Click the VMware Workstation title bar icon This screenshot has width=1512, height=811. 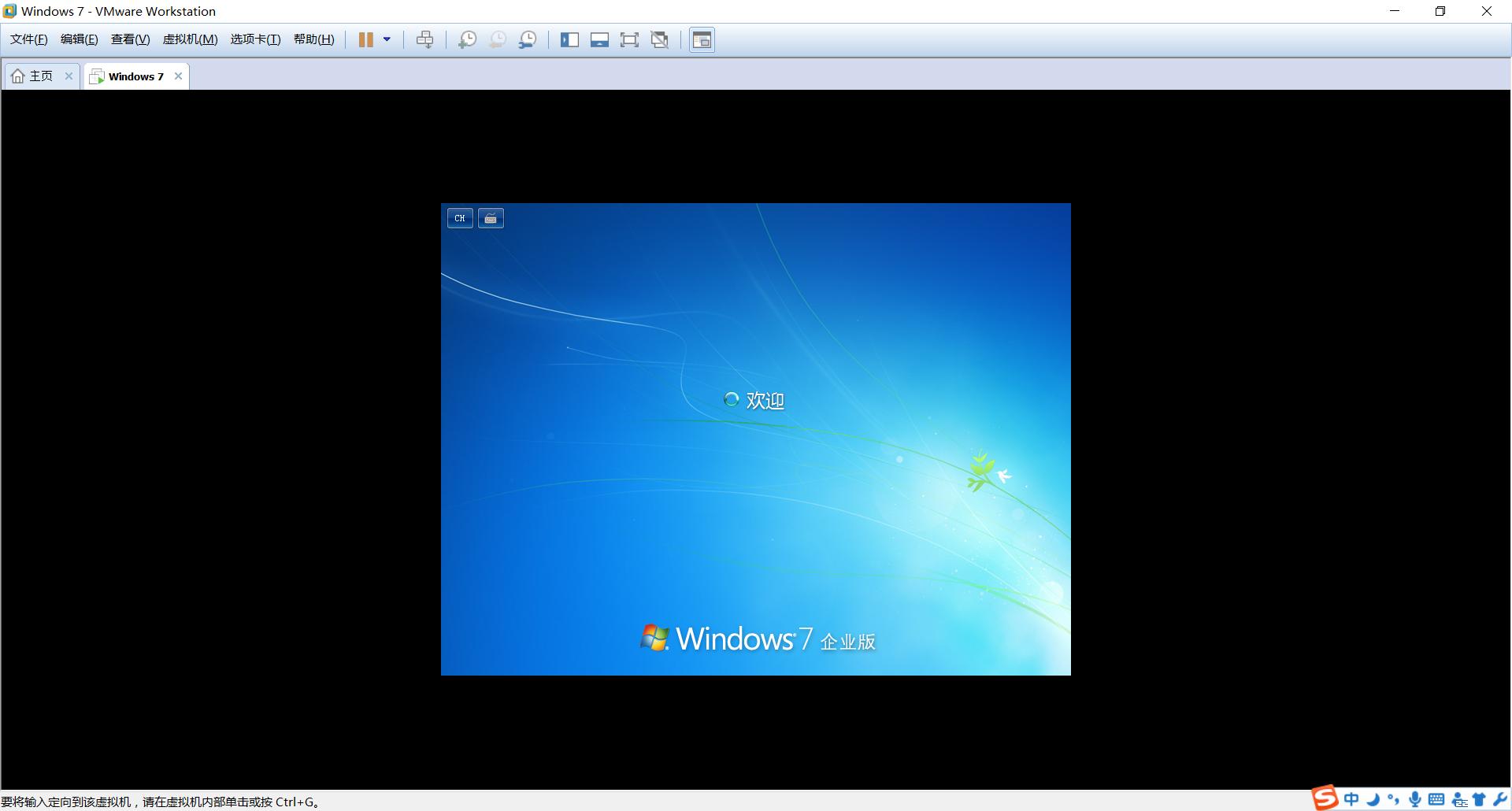pyautogui.click(x=9, y=11)
